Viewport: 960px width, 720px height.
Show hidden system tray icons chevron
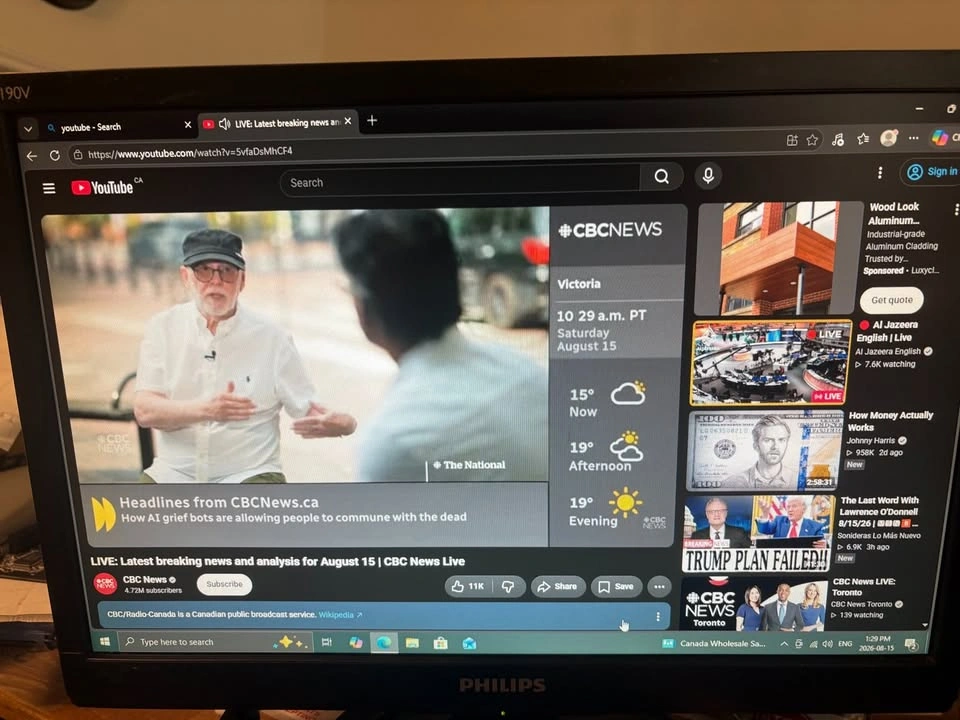(784, 643)
